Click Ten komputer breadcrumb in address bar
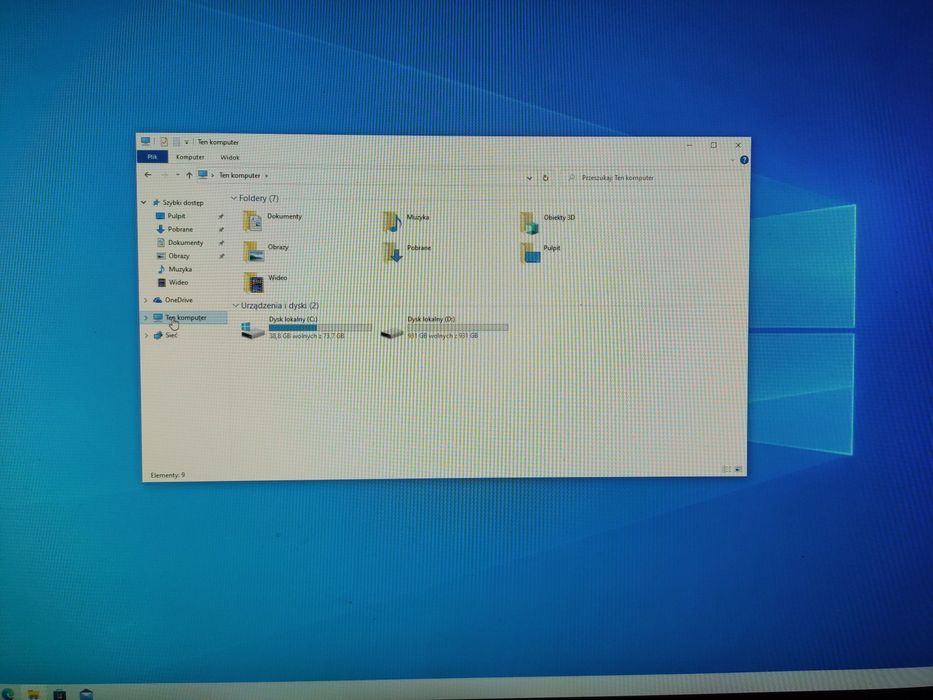The width and height of the screenshot is (933, 700). click(240, 176)
